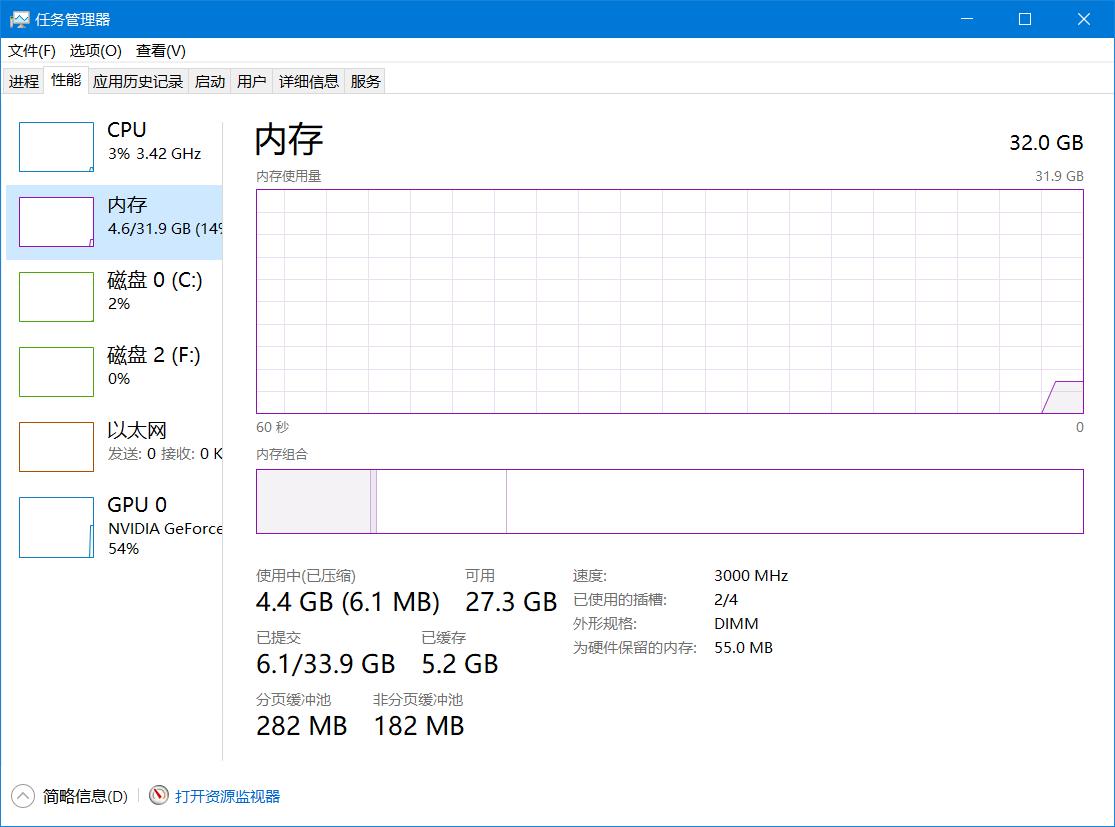Viewport: 1115px width, 827px height.
Task: Switch to the 服务 tab
Action: (x=365, y=81)
